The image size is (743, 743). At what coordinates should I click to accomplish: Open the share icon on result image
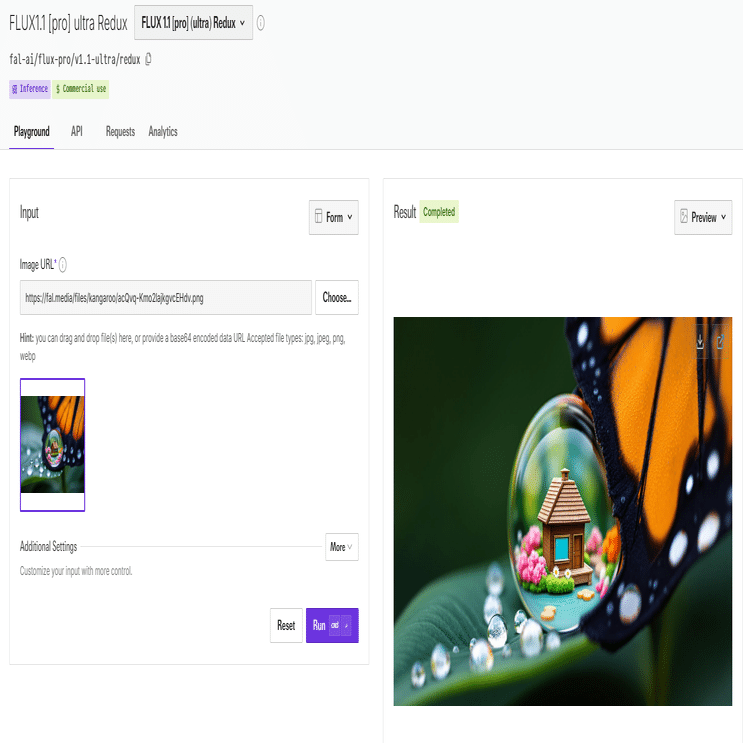click(720, 341)
